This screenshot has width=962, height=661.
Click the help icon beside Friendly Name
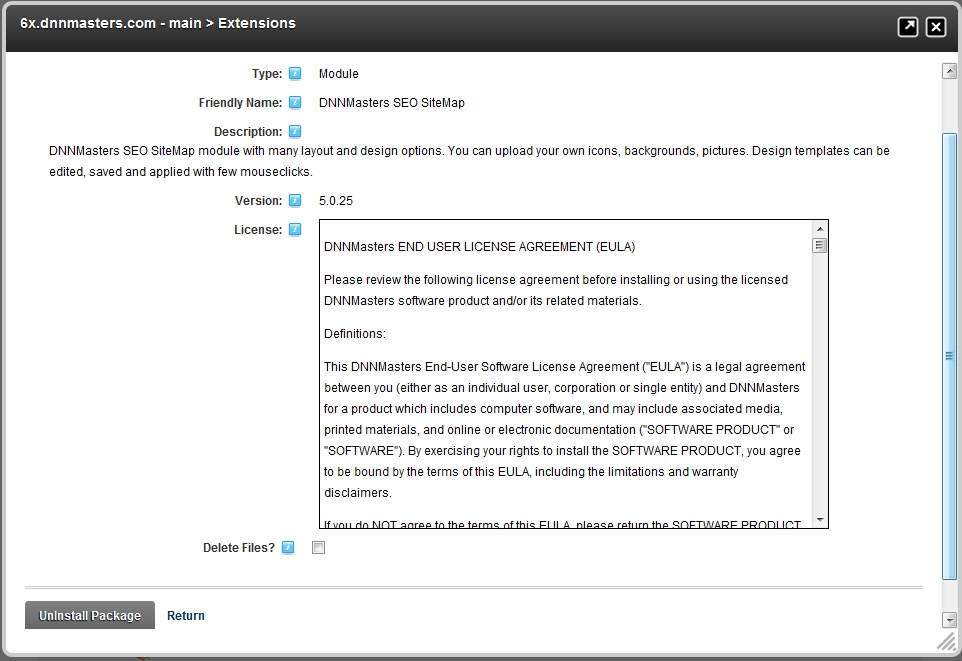click(x=295, y=102)
